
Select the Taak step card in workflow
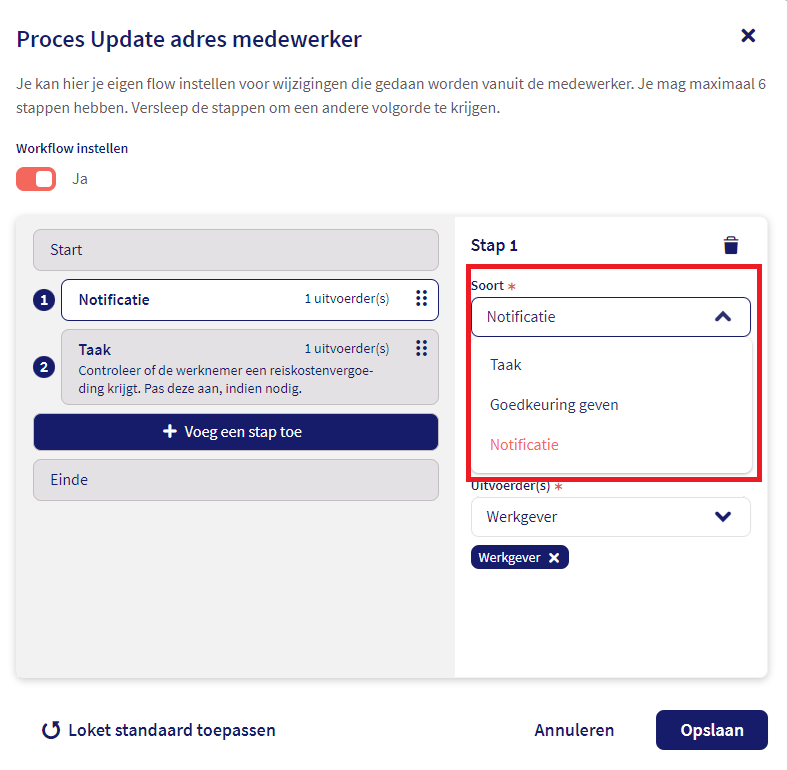[x=249, y=367]
